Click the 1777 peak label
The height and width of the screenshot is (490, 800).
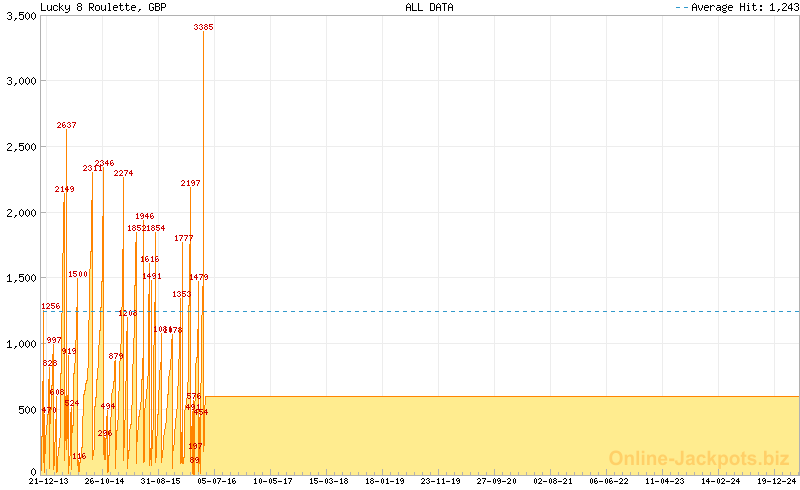pos(184,238)
